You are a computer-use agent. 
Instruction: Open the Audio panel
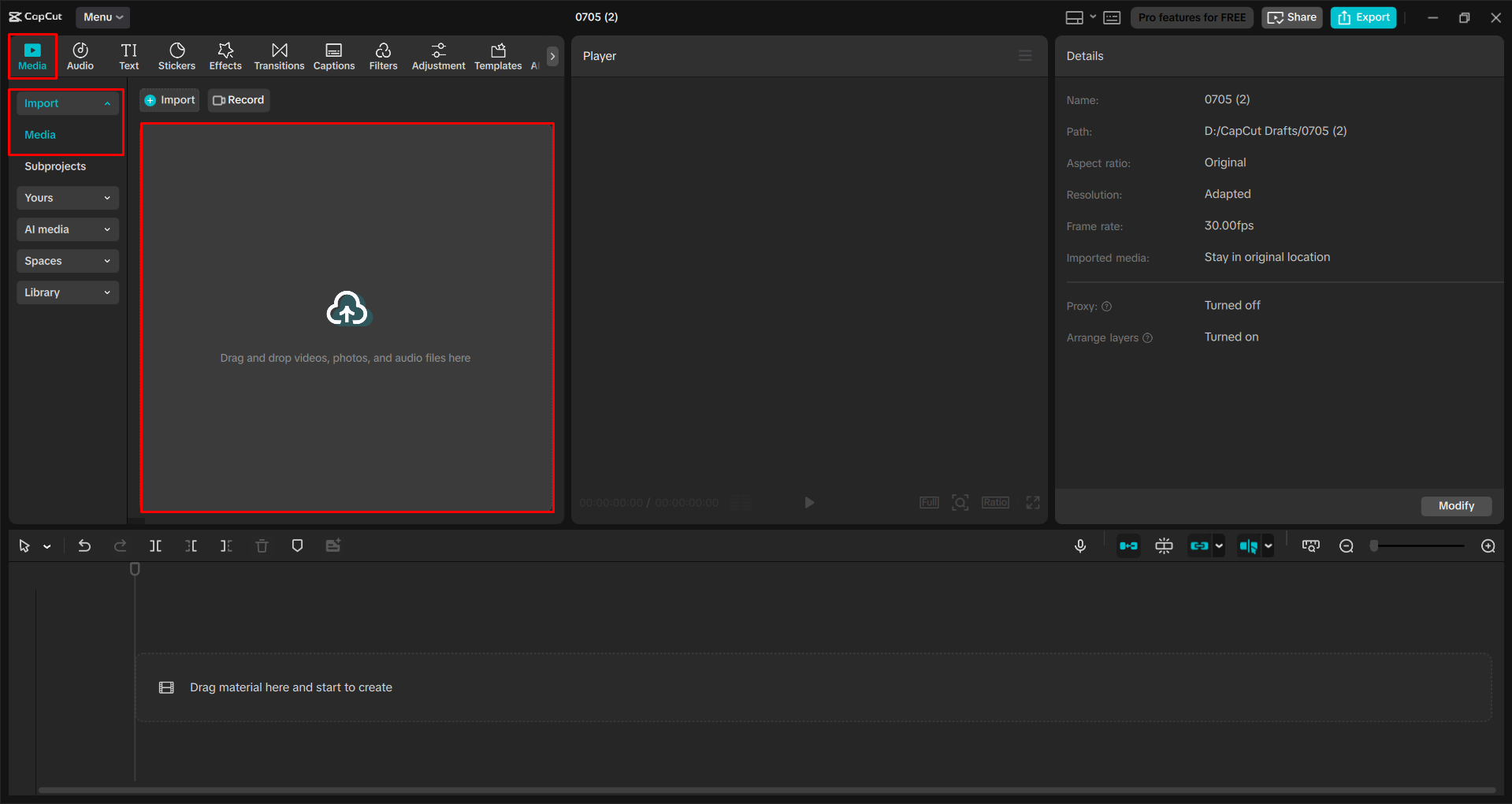80,55
